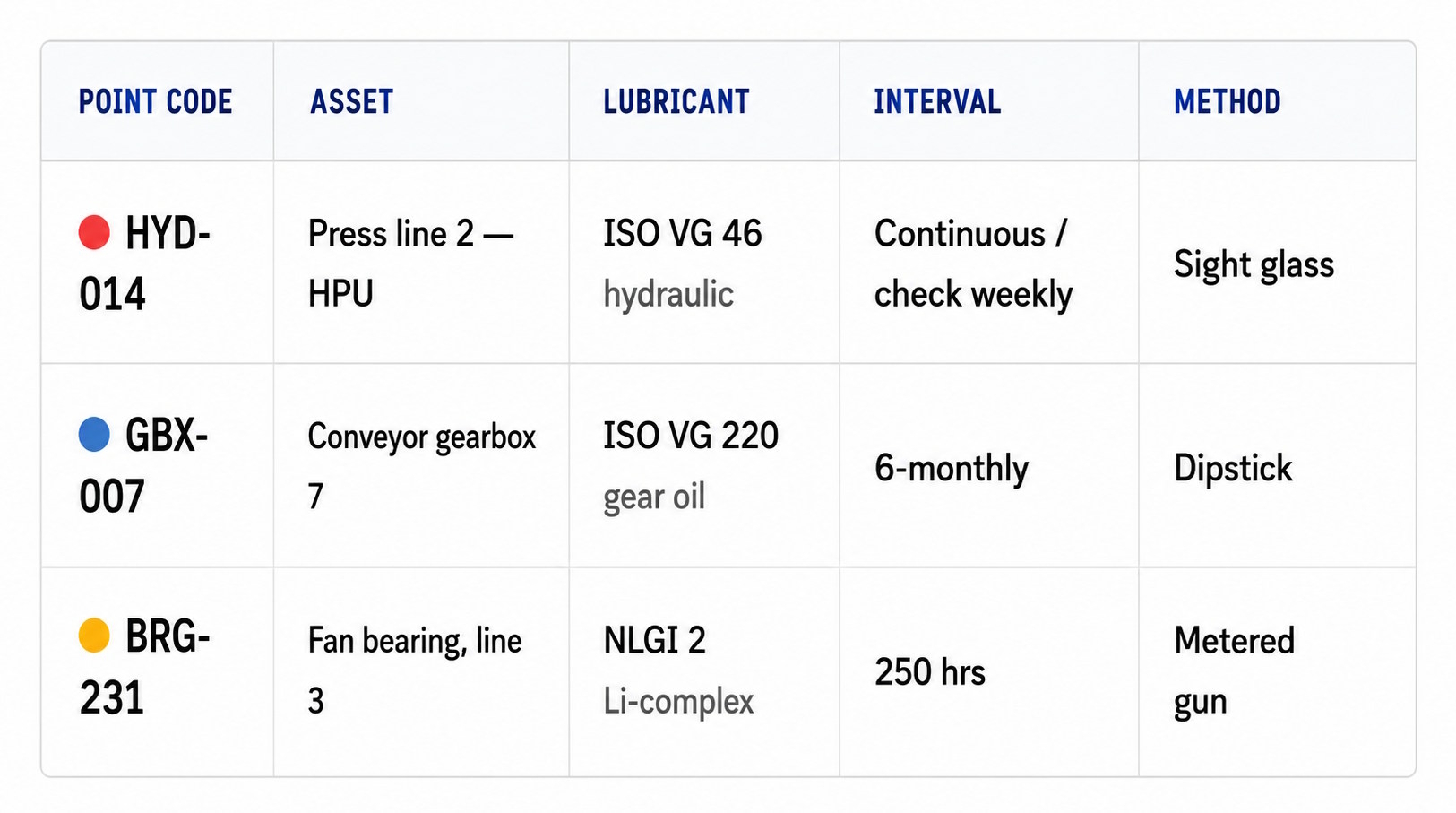Click the blue status dot beside GBX-007

point(94,435)
